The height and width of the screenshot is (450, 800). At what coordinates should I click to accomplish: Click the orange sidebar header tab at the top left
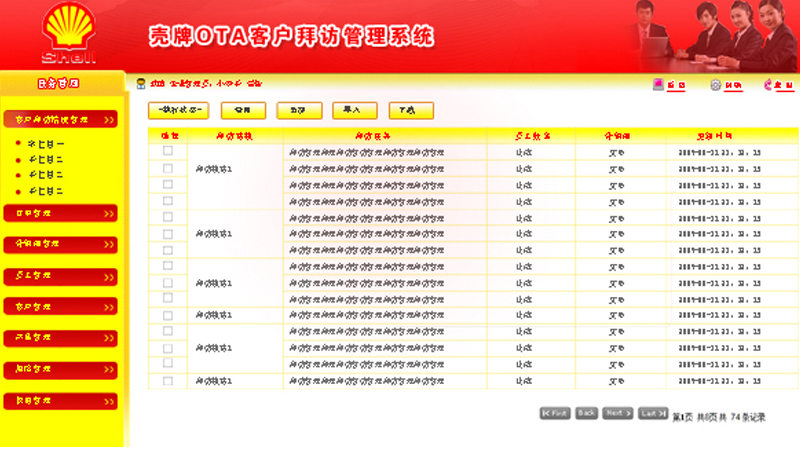[x=62, y=83]
